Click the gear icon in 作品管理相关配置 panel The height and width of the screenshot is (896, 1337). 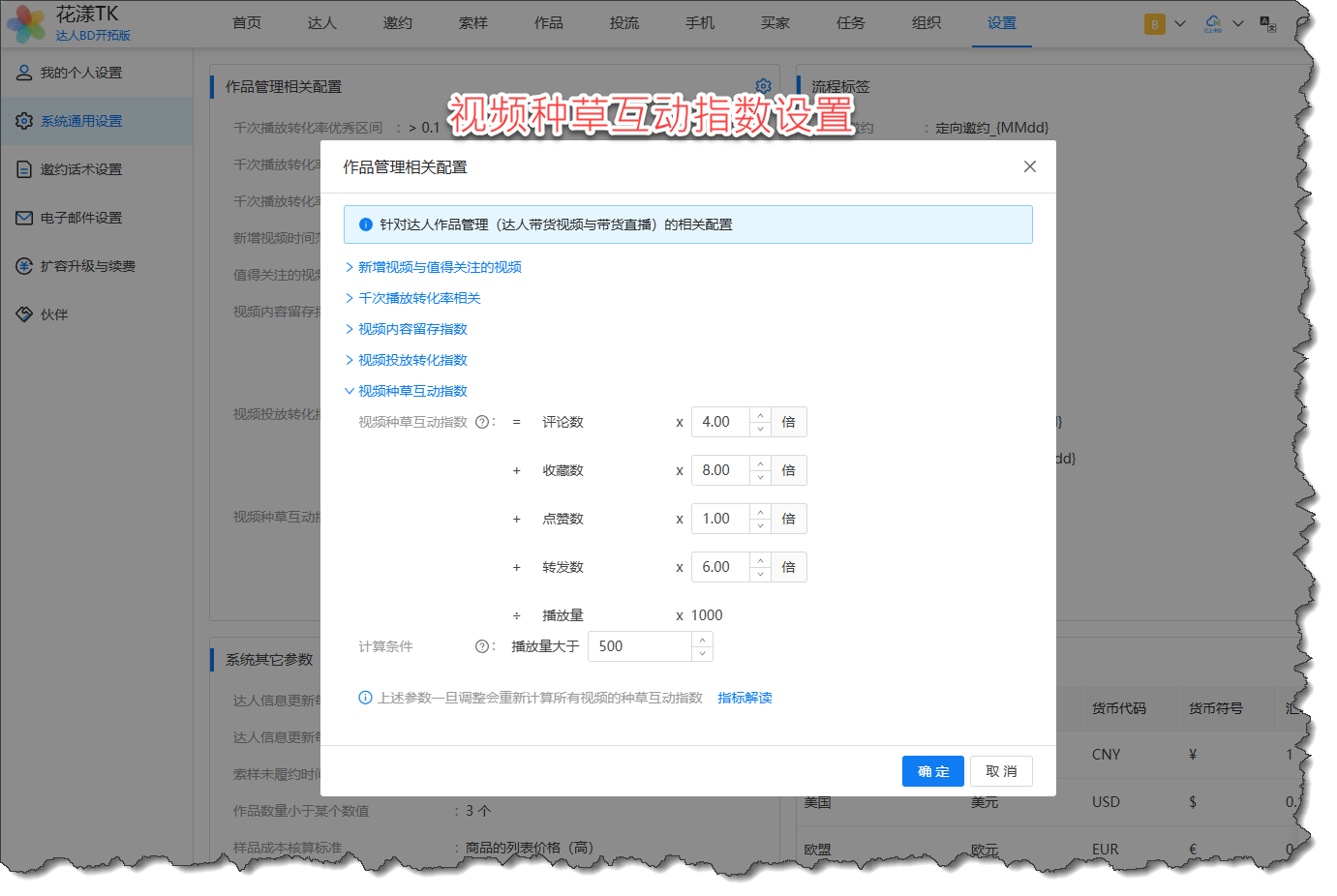pos(763,86)
